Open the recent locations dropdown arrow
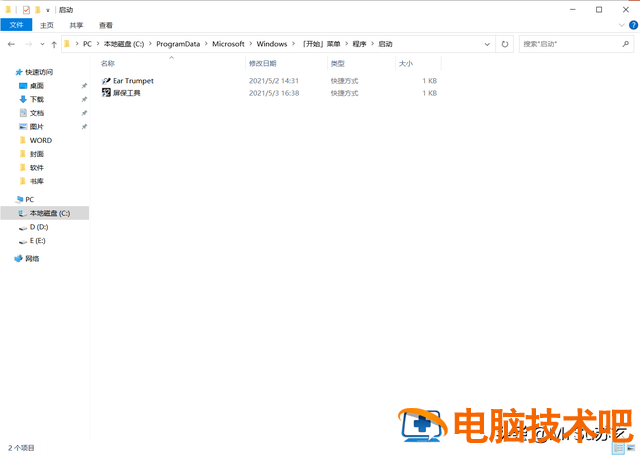Viewport: 640px width, 455px height. [40, 44]
